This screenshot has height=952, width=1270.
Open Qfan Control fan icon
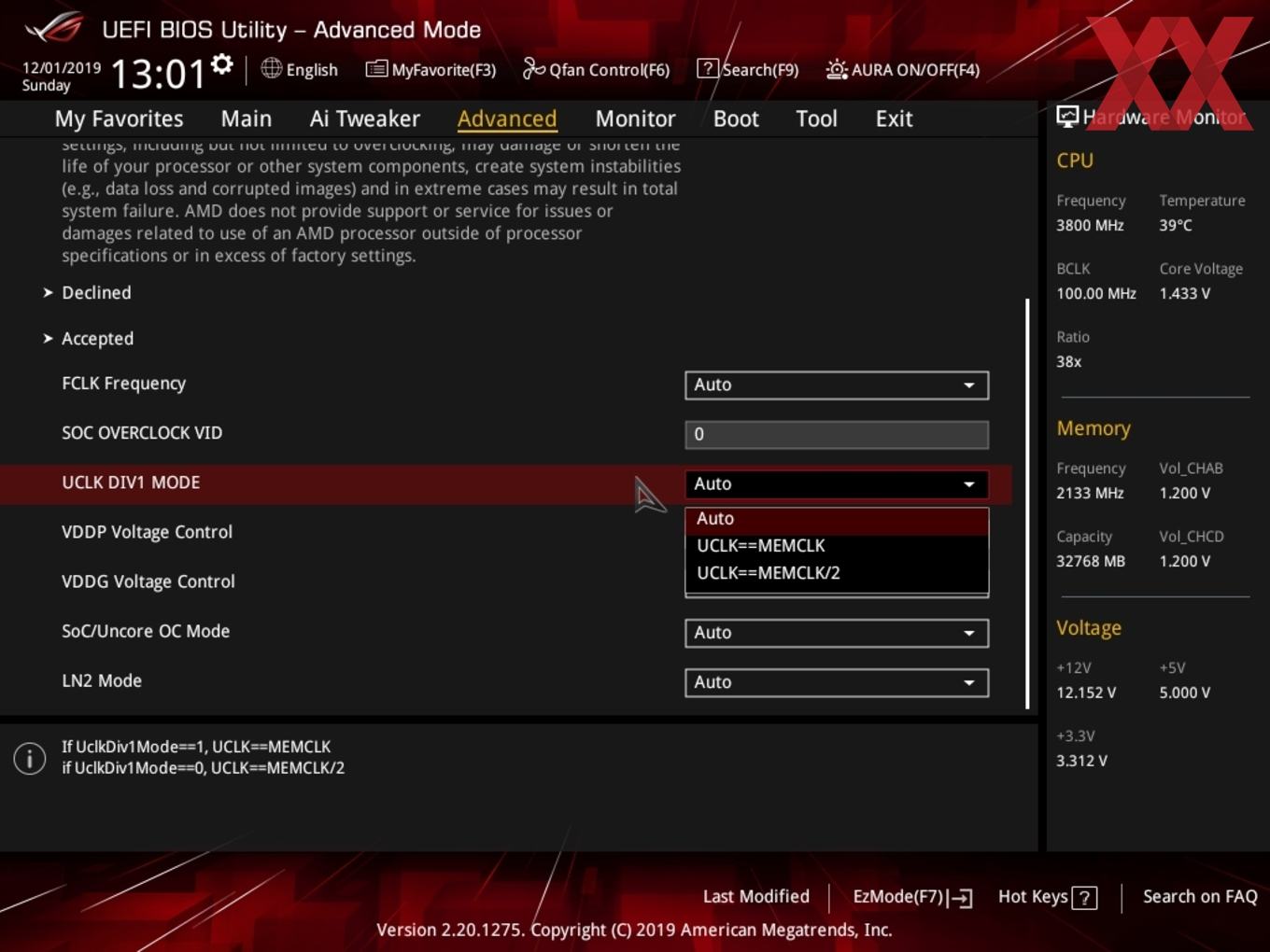tap(533, 68)
